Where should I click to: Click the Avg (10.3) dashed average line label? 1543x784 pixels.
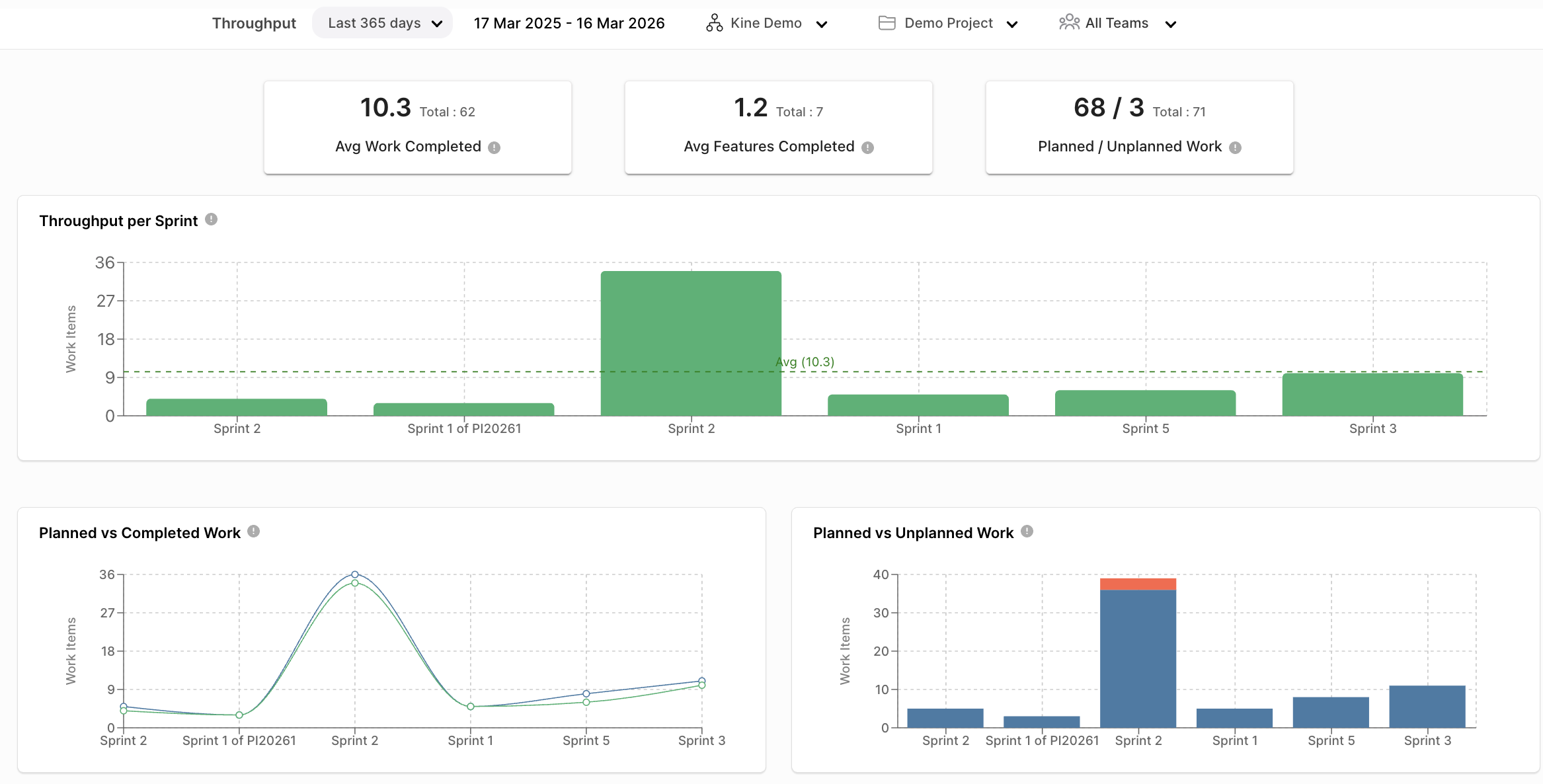click(805, 362)
